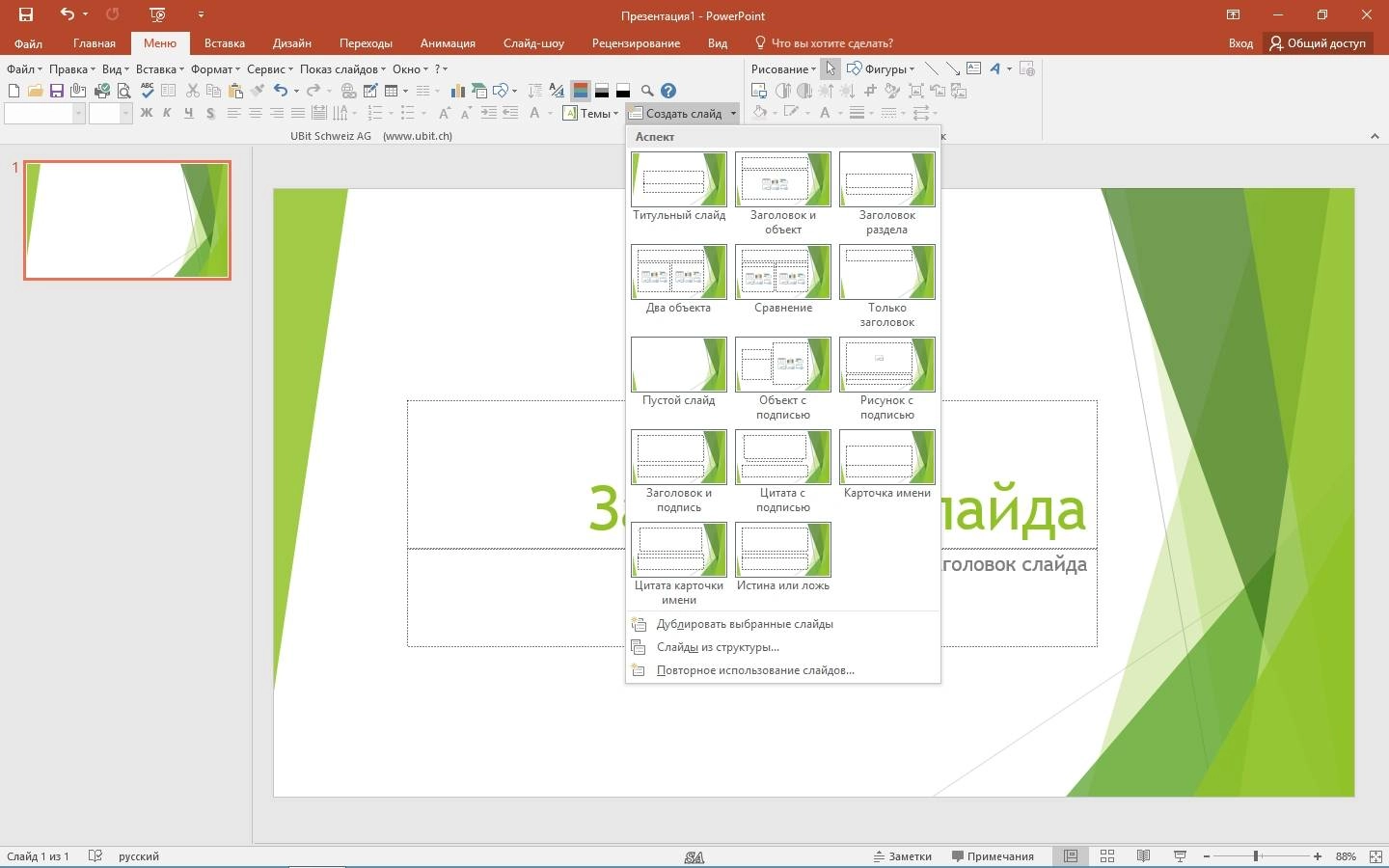Toggle Bold (Ж) formatting

pos(147,113)
